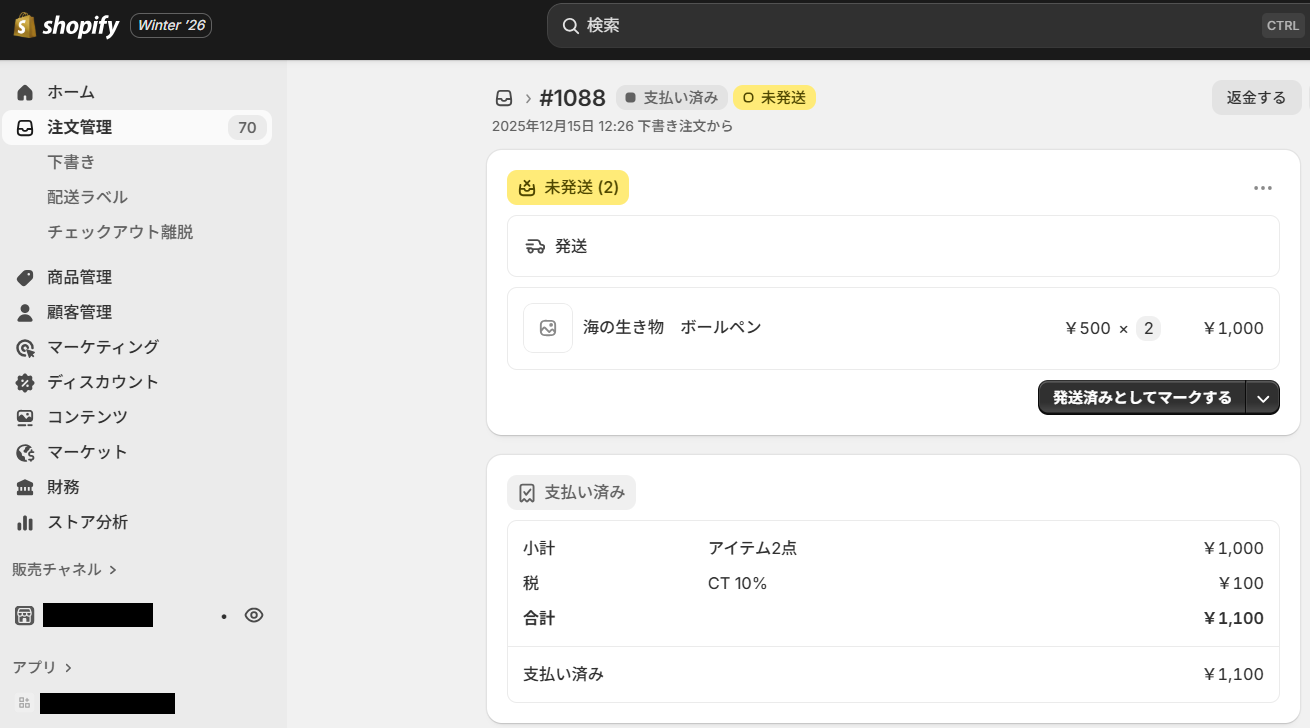The width and height of the screenshot is (1310, 728).
Task: Open Discounts via badge icon
Action: click(x=26, y=382)
